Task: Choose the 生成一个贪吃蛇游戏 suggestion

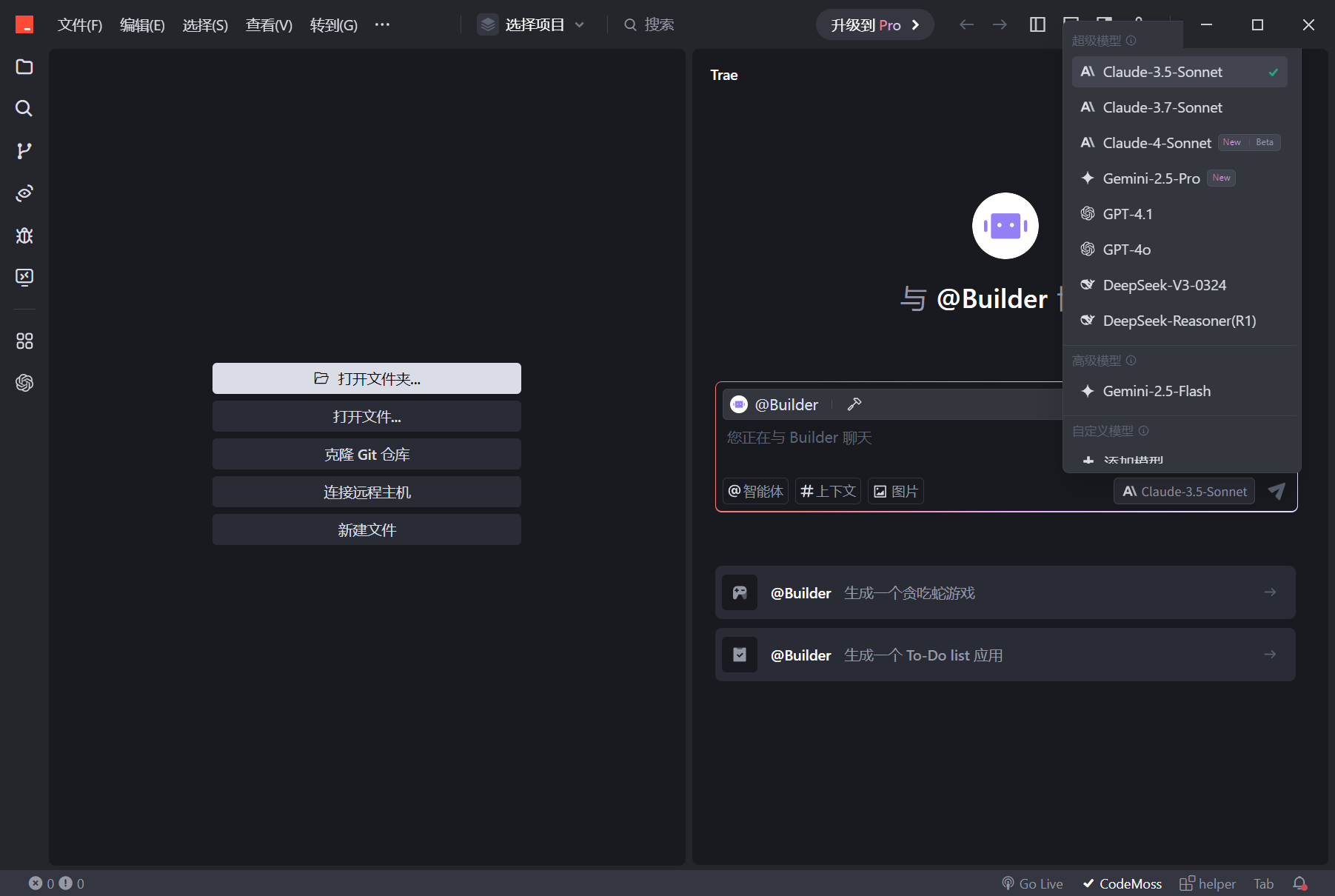Action: pos(1005,592)
